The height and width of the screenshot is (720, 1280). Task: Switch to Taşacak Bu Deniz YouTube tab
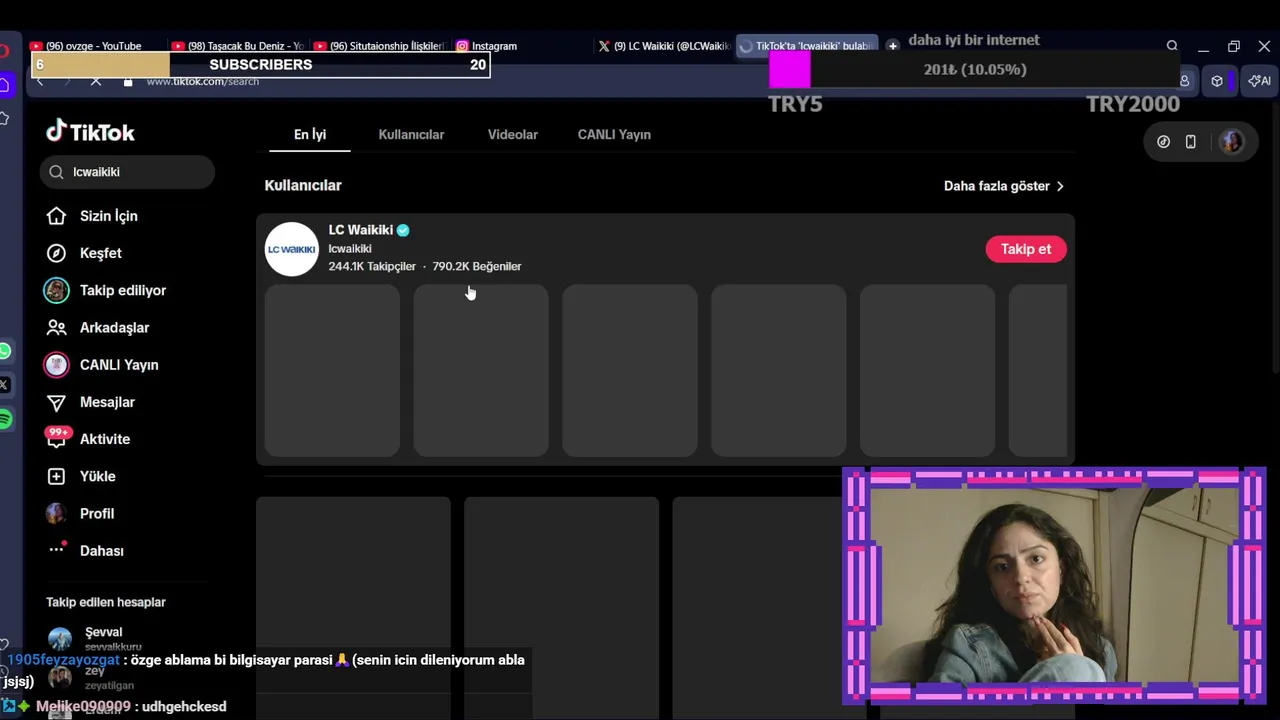coord(237,46)
